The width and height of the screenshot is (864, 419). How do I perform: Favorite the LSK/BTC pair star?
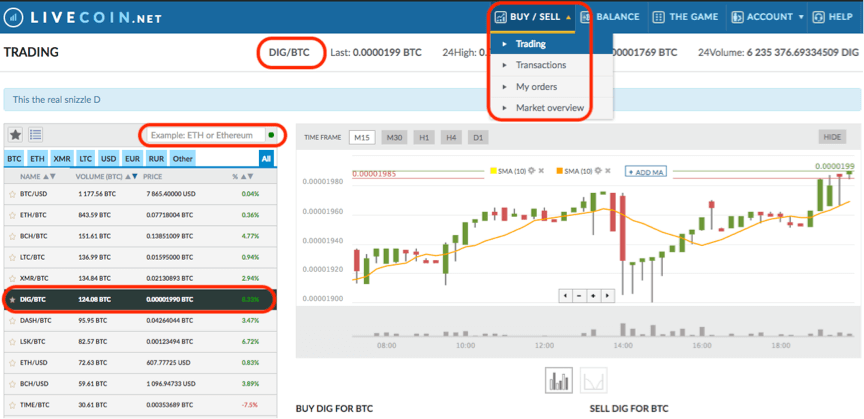coord(12,342)
